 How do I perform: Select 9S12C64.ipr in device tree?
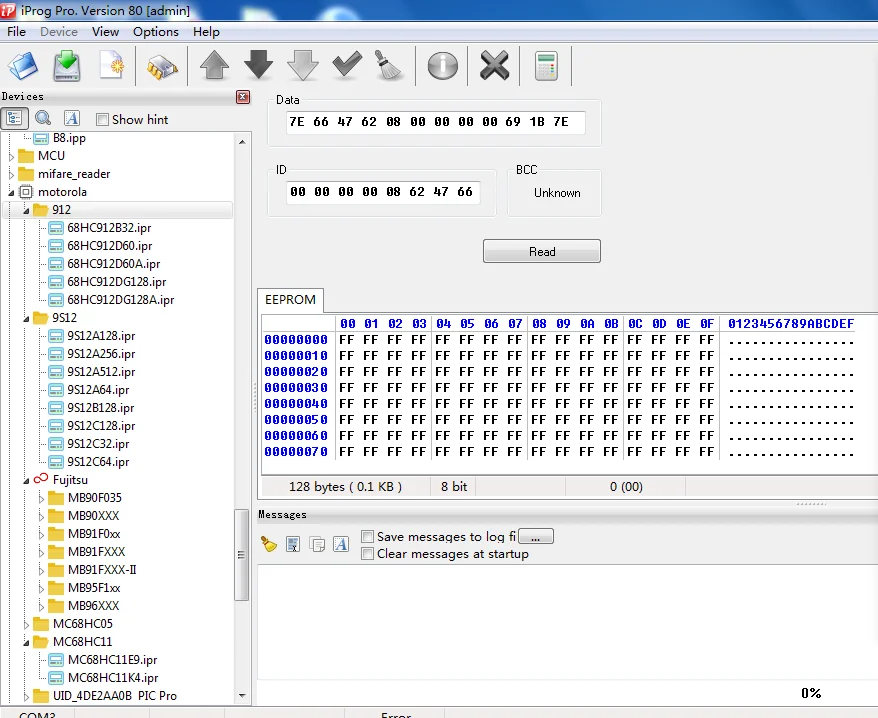coord(98,462)
